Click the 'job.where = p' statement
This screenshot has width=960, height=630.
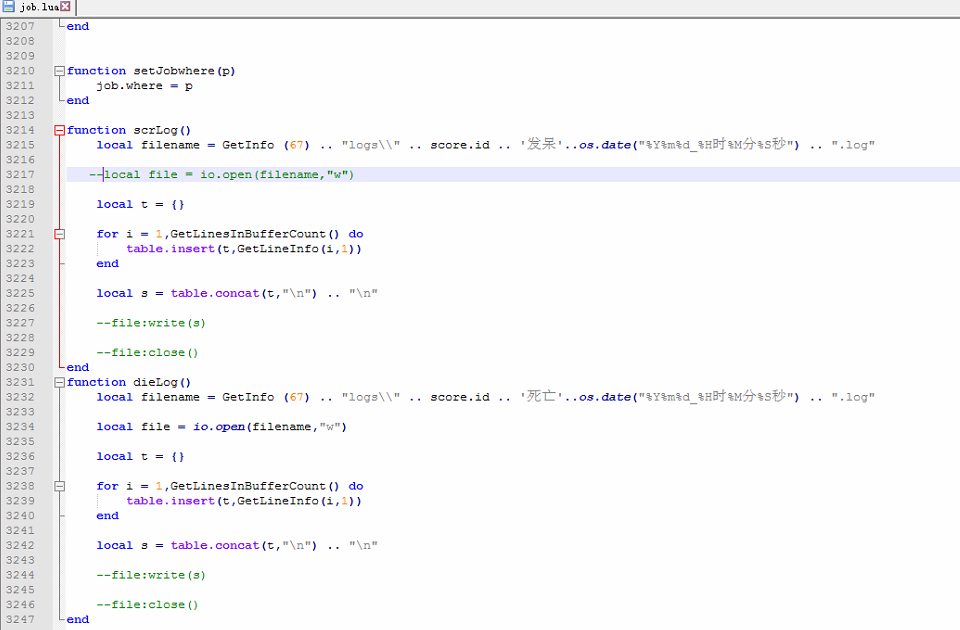pos(144,86)
